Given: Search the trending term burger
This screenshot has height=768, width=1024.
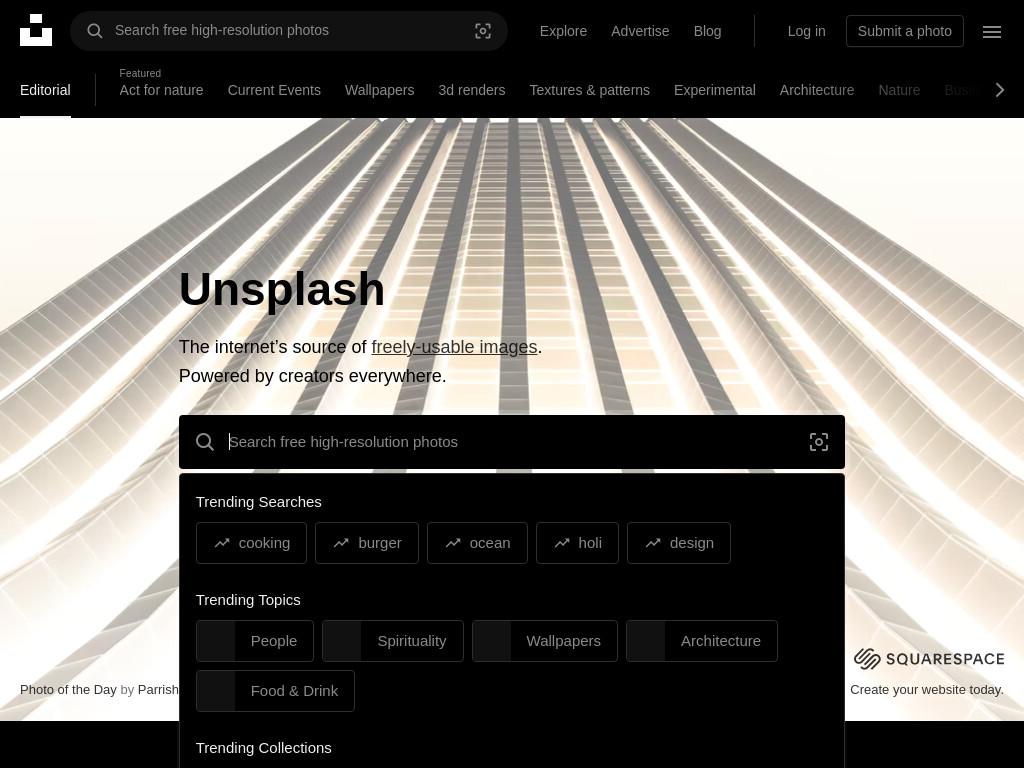Looking at the screenshot, I should click(x=367, y=543).
